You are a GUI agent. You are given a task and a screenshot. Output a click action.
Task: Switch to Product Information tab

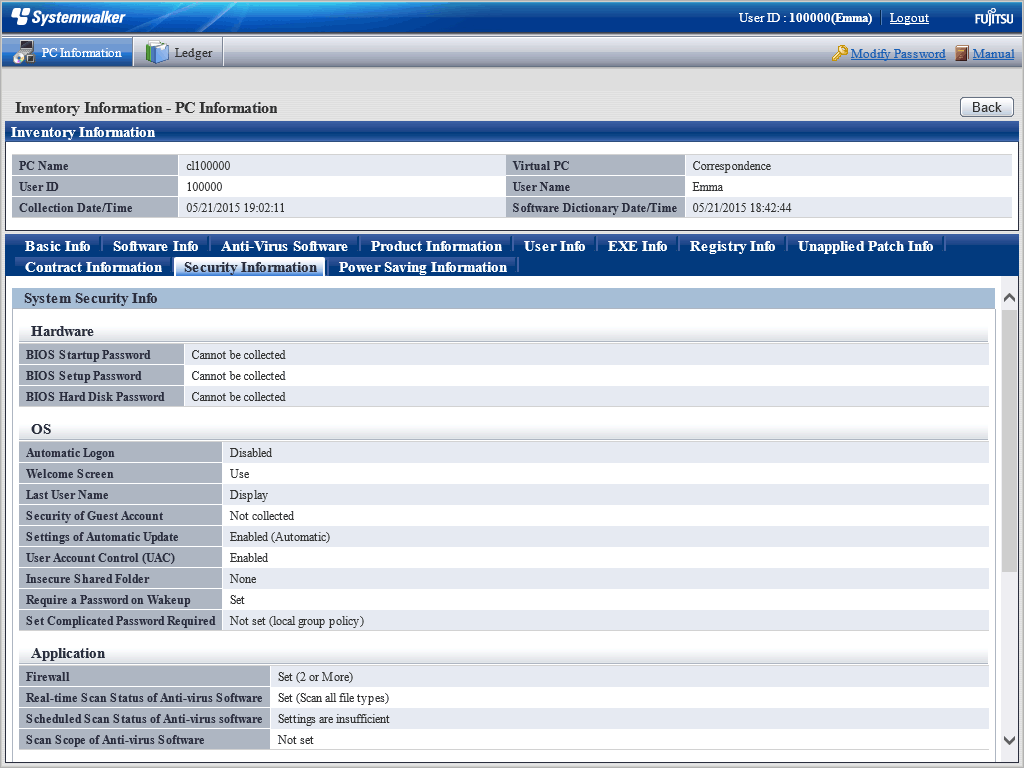coord(436,246)
